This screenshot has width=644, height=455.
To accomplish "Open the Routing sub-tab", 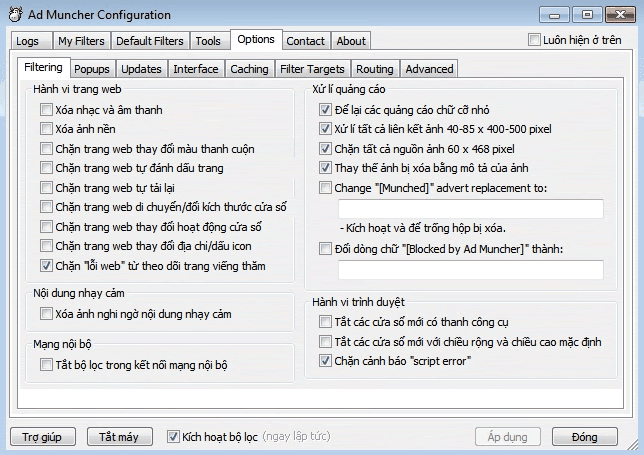I will pyautogui.click(x=375, y=69).
